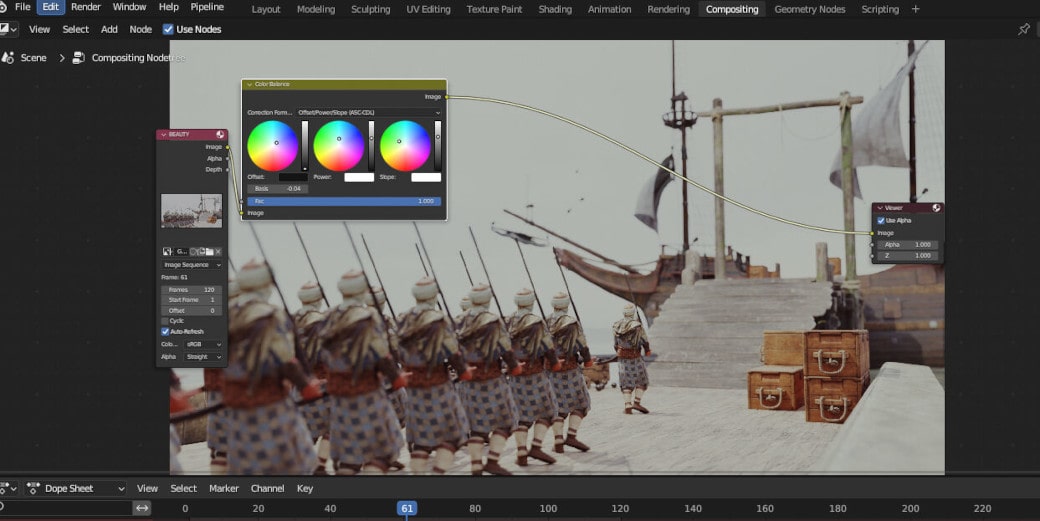Toggle the Auto-Refresh checkbox

click(165, 331)
